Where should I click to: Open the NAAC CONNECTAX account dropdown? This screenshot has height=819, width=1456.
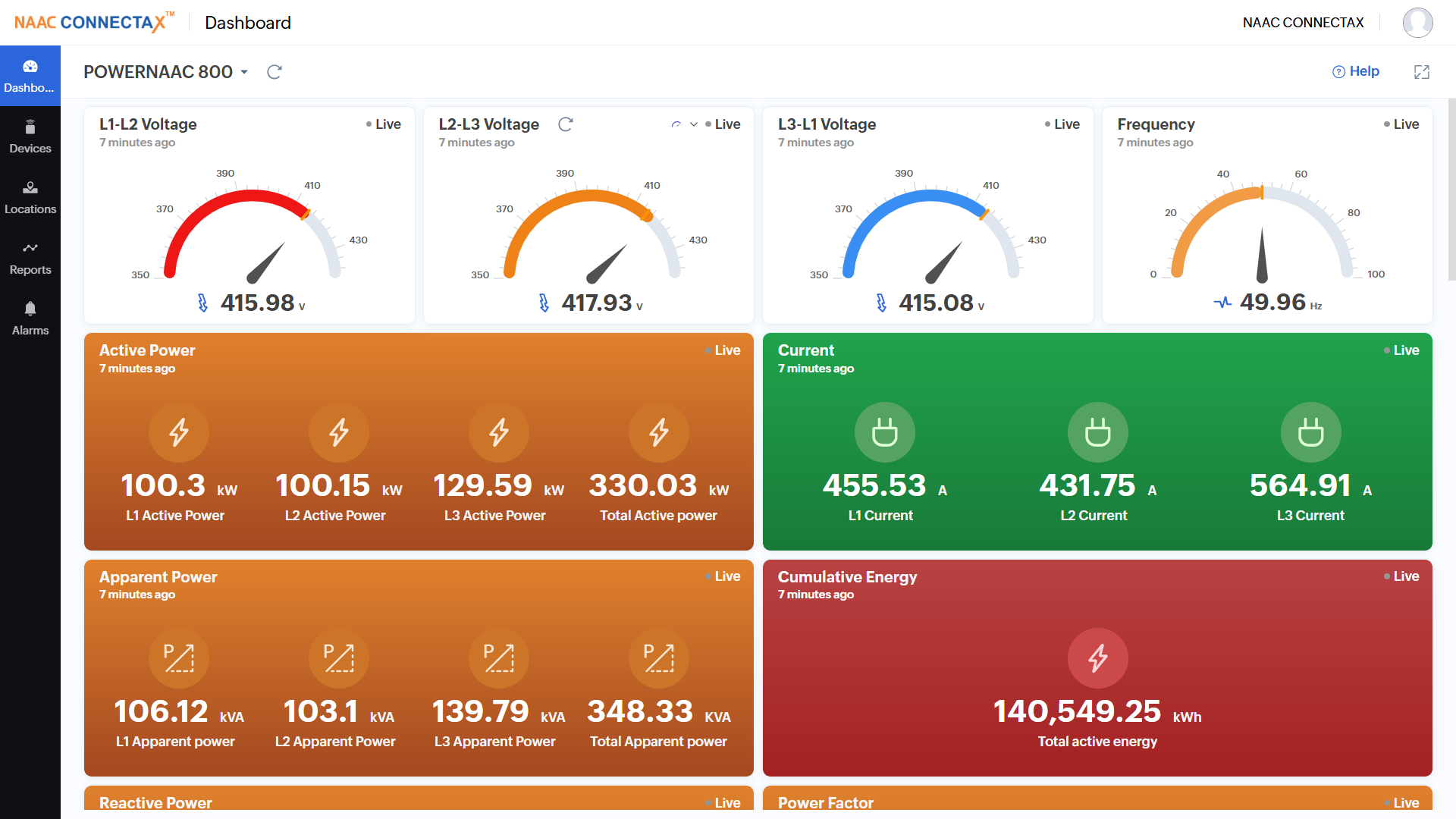click(x=1302, y=22)
